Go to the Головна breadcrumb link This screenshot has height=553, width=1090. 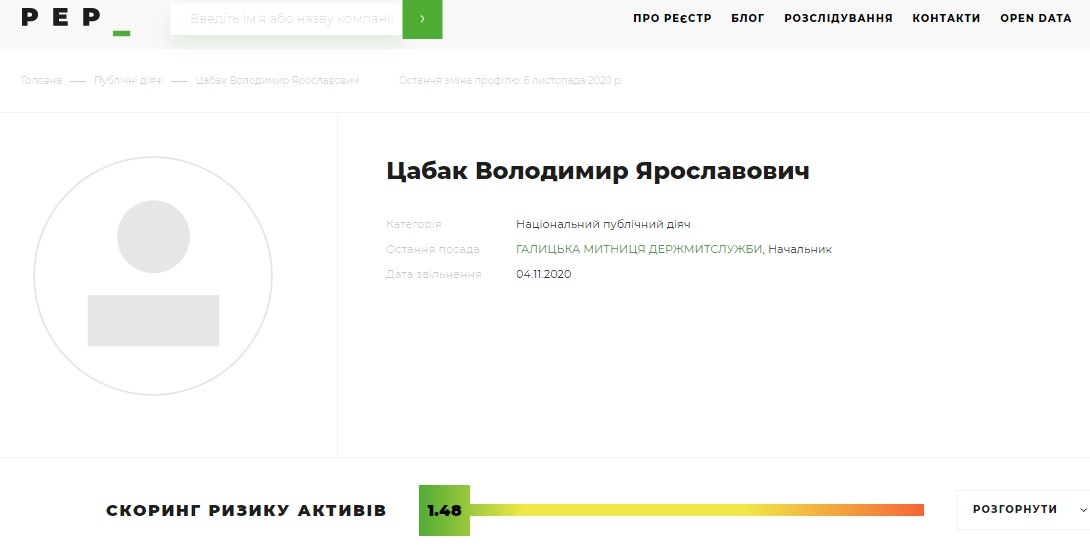click(41, 80)
